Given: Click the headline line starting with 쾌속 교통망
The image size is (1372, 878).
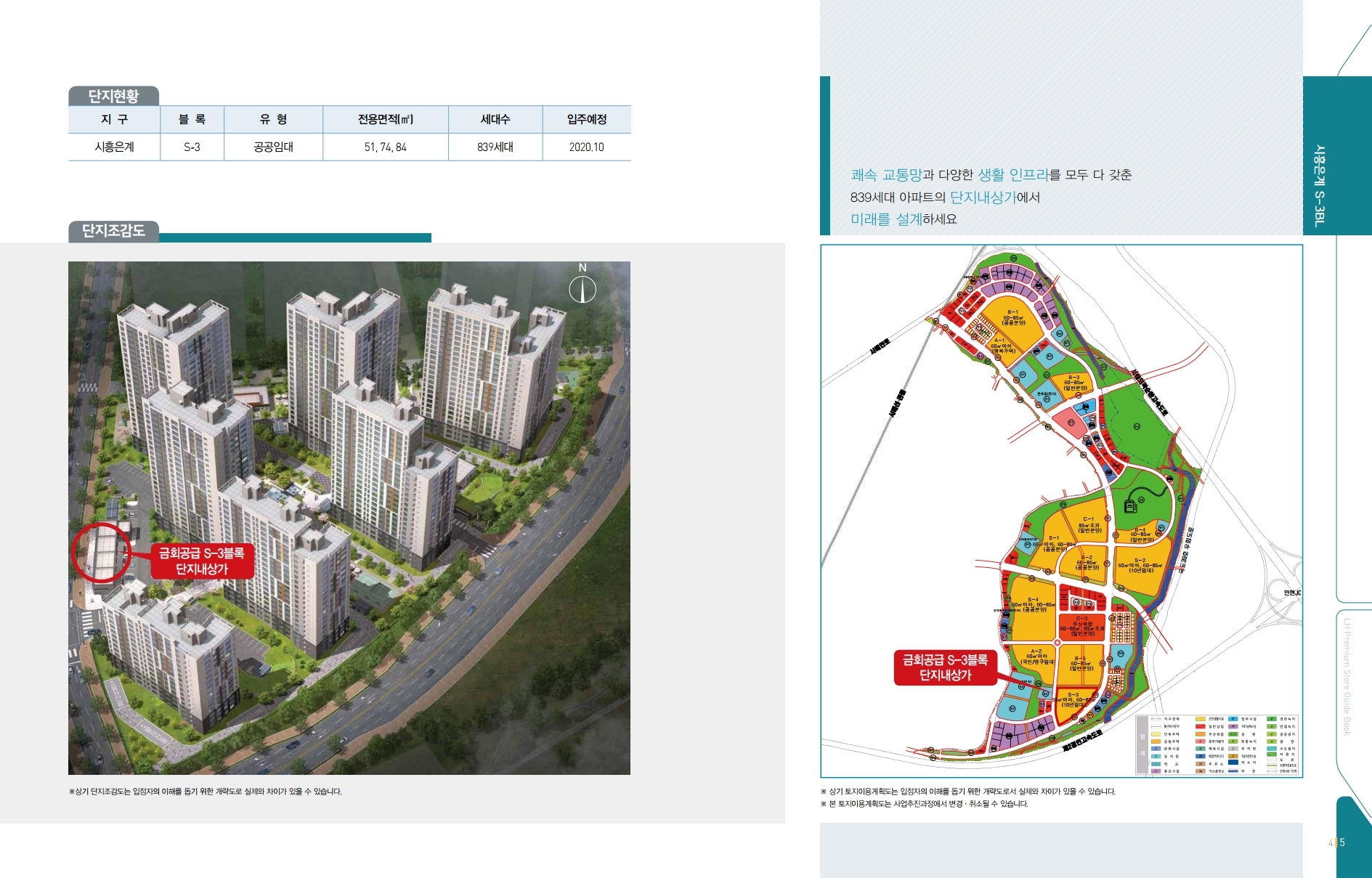Looking at the screenshot, I should tap(991, 175).
